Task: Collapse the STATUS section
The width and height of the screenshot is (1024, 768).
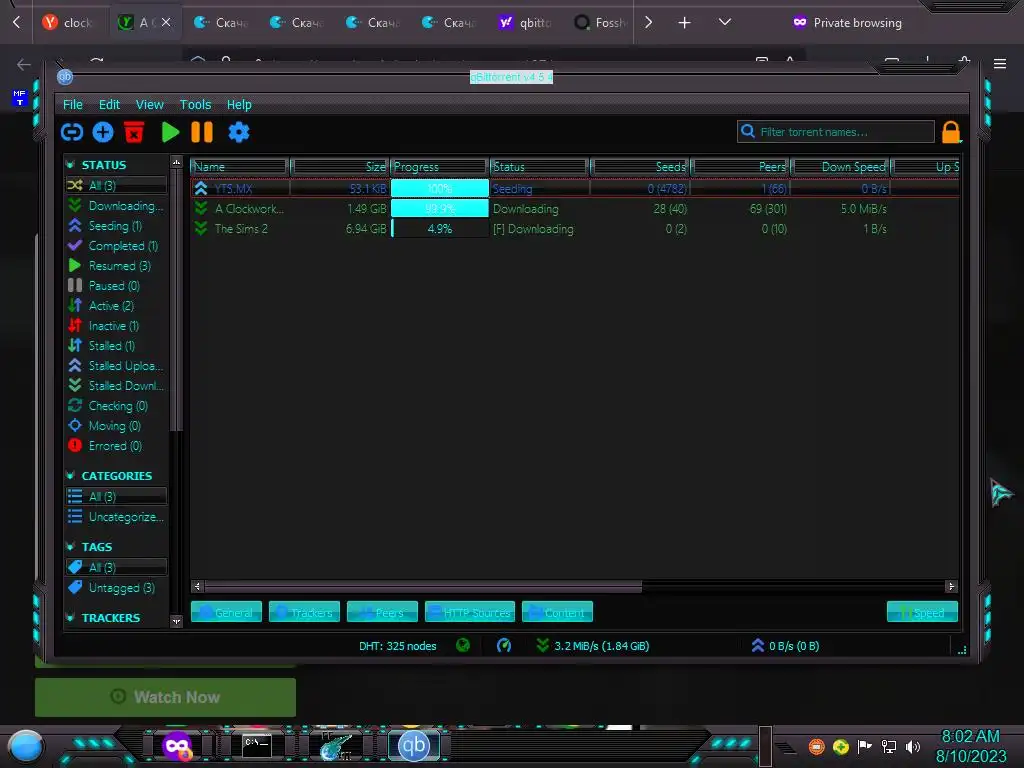Action: tap(71, 165)
